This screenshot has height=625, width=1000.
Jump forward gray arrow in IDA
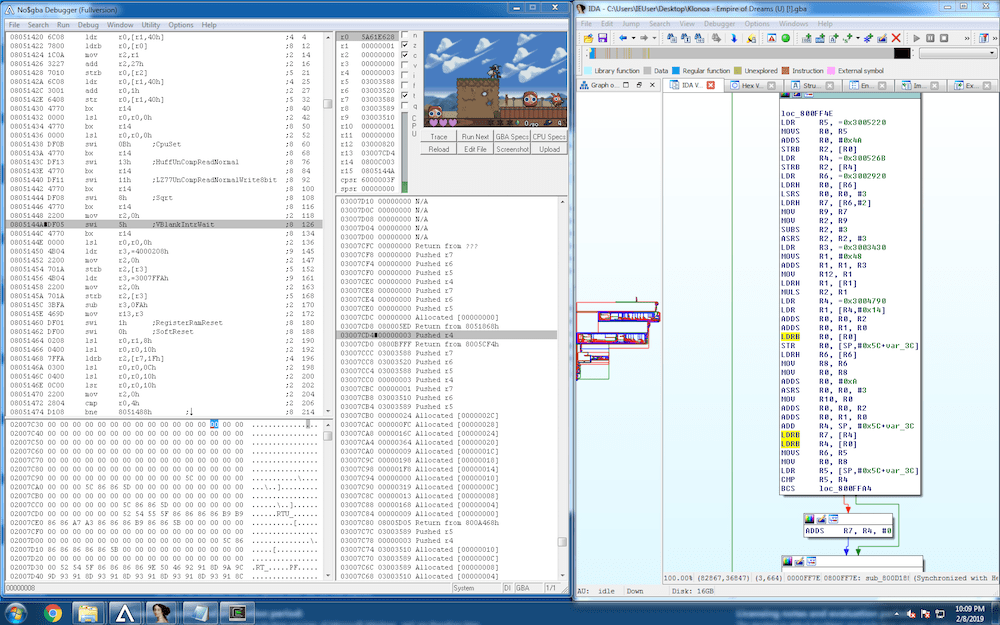coord(644,38)
